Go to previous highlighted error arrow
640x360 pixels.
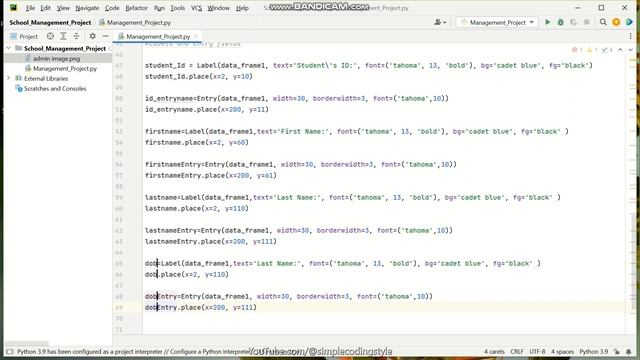(620, 50)
